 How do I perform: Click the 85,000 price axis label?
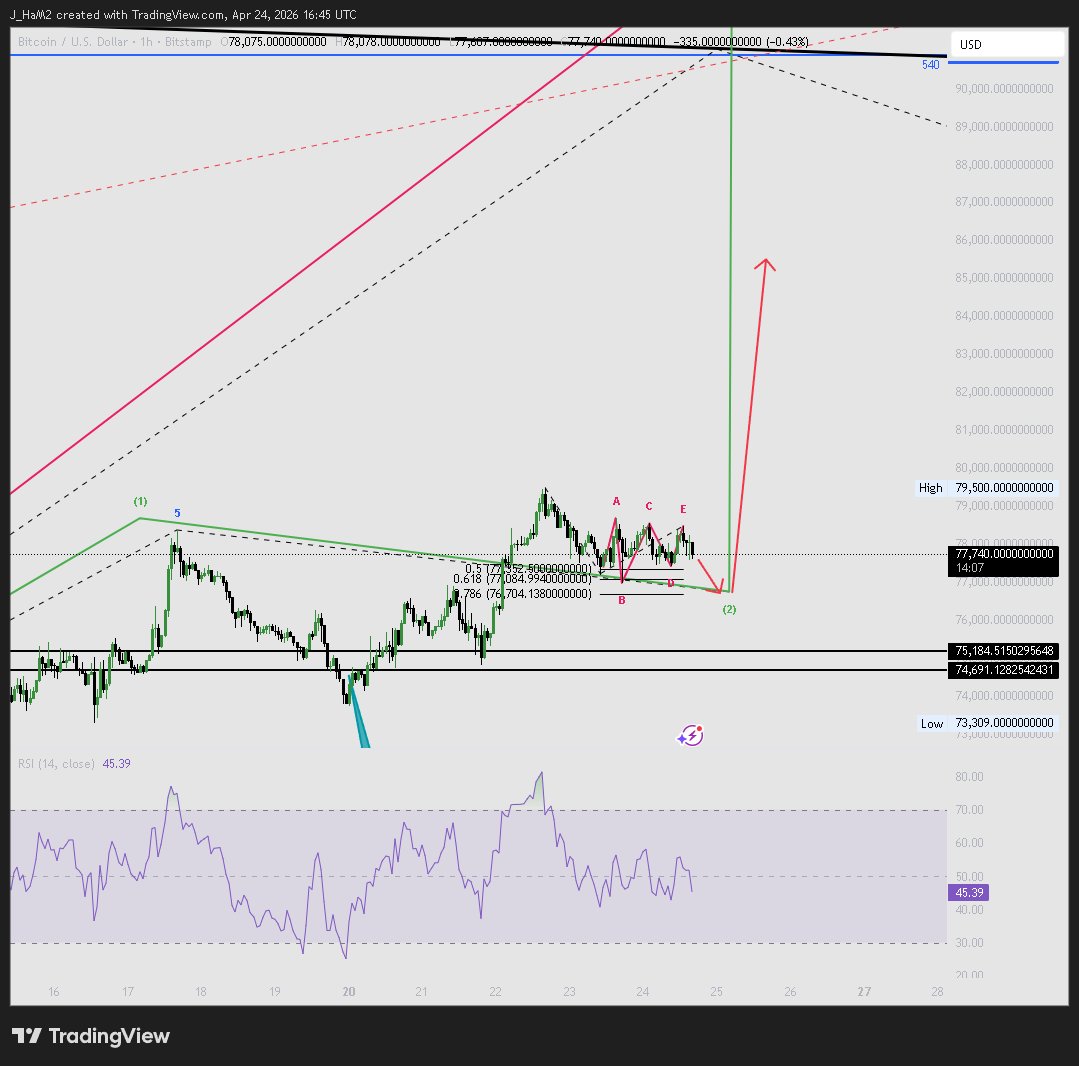(x=1004, y=277)
